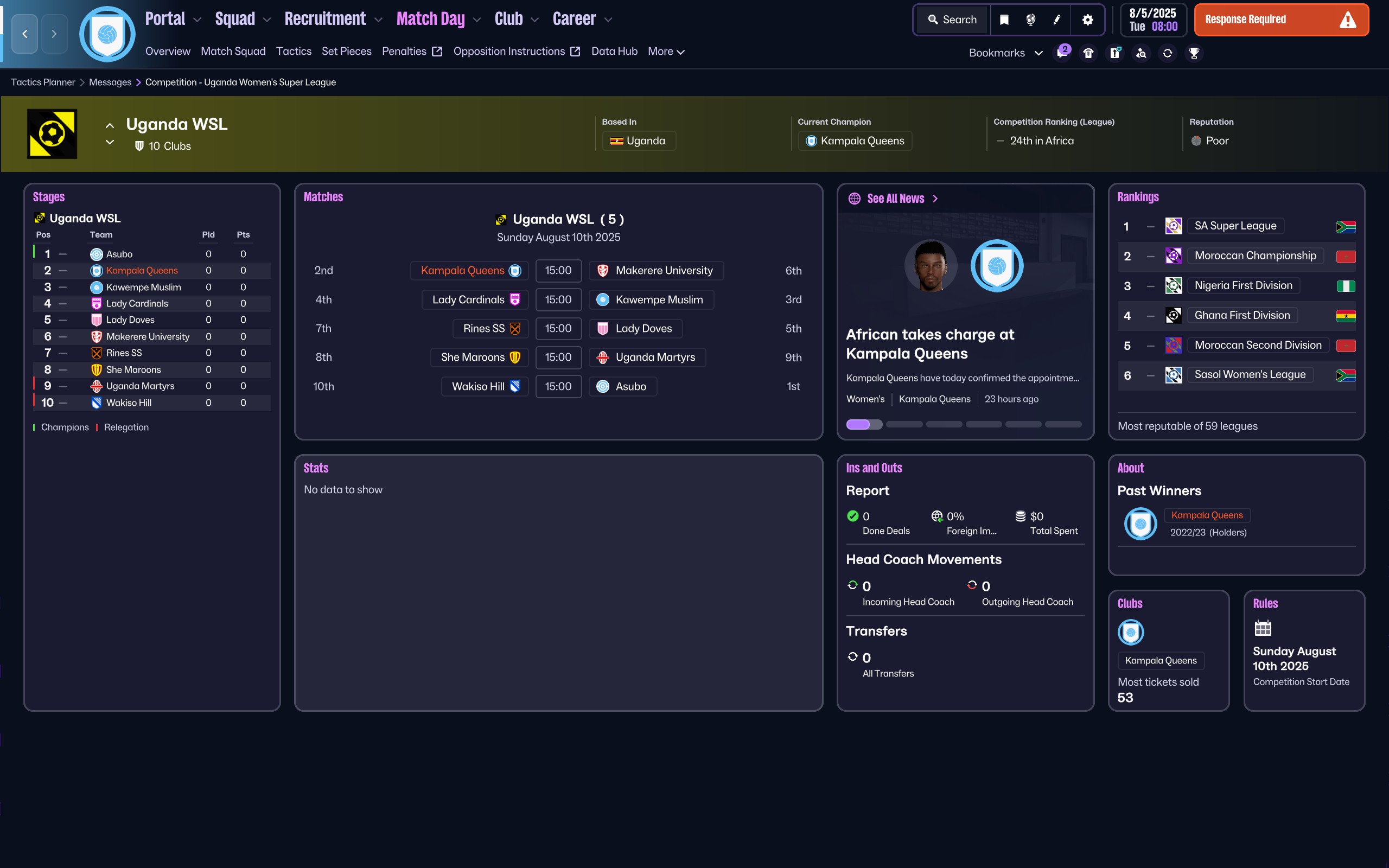
Task: Select the pencil notes icon
Action: point(1057,20)
